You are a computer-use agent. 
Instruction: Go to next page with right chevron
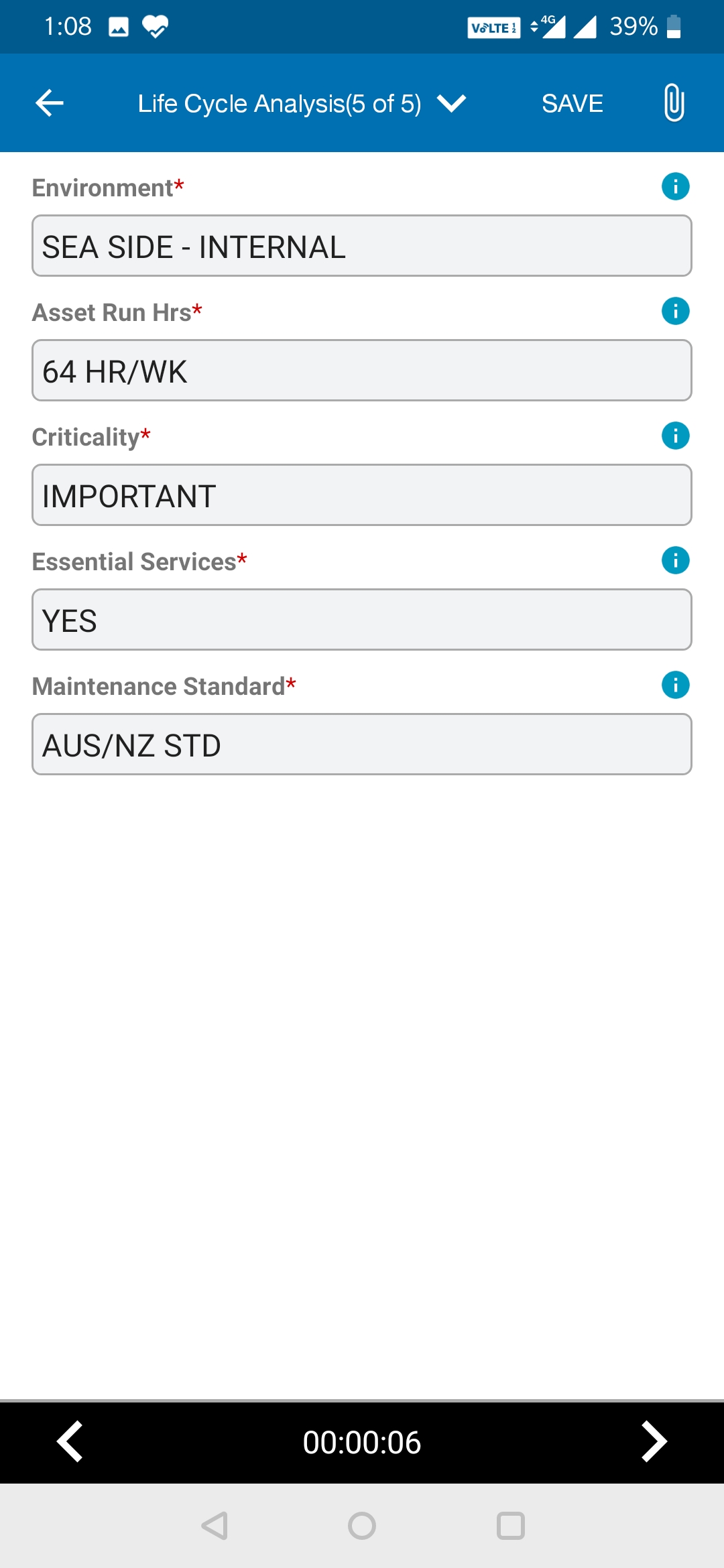pos(654,1441)
